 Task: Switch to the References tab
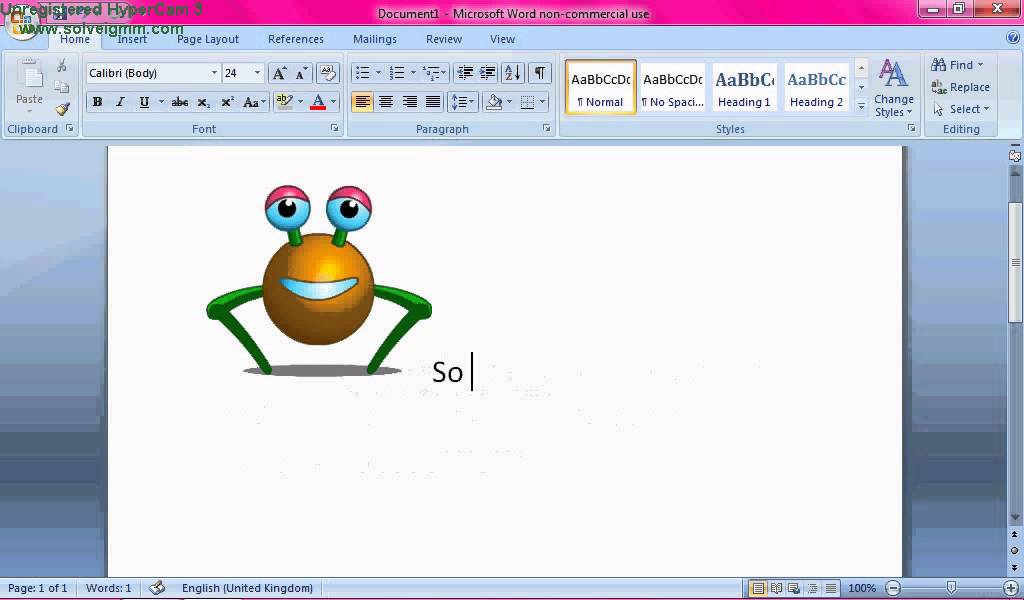(x=296, y=39)
